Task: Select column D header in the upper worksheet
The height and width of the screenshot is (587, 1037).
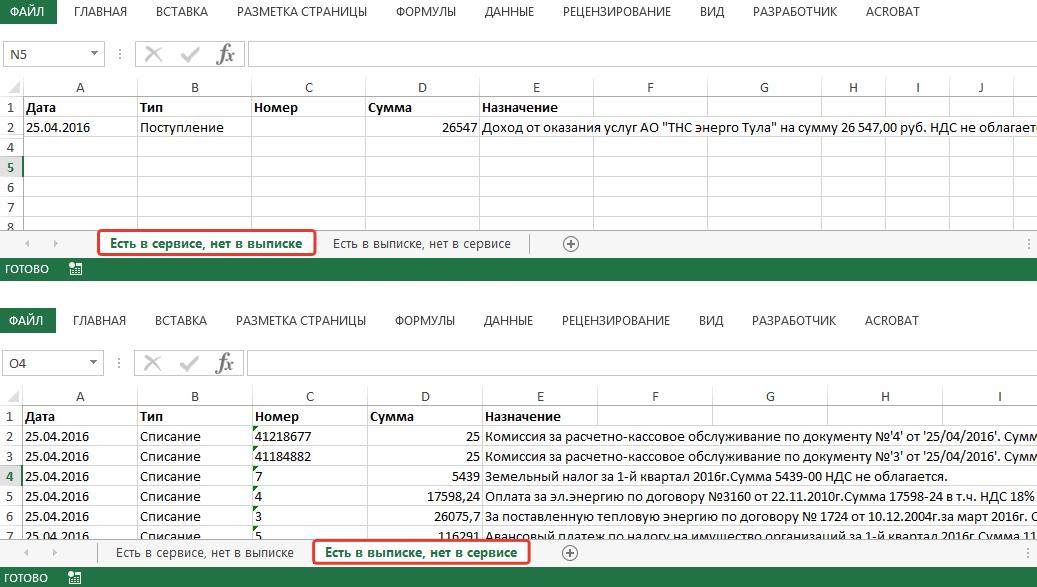Action: tap(423, 87)
